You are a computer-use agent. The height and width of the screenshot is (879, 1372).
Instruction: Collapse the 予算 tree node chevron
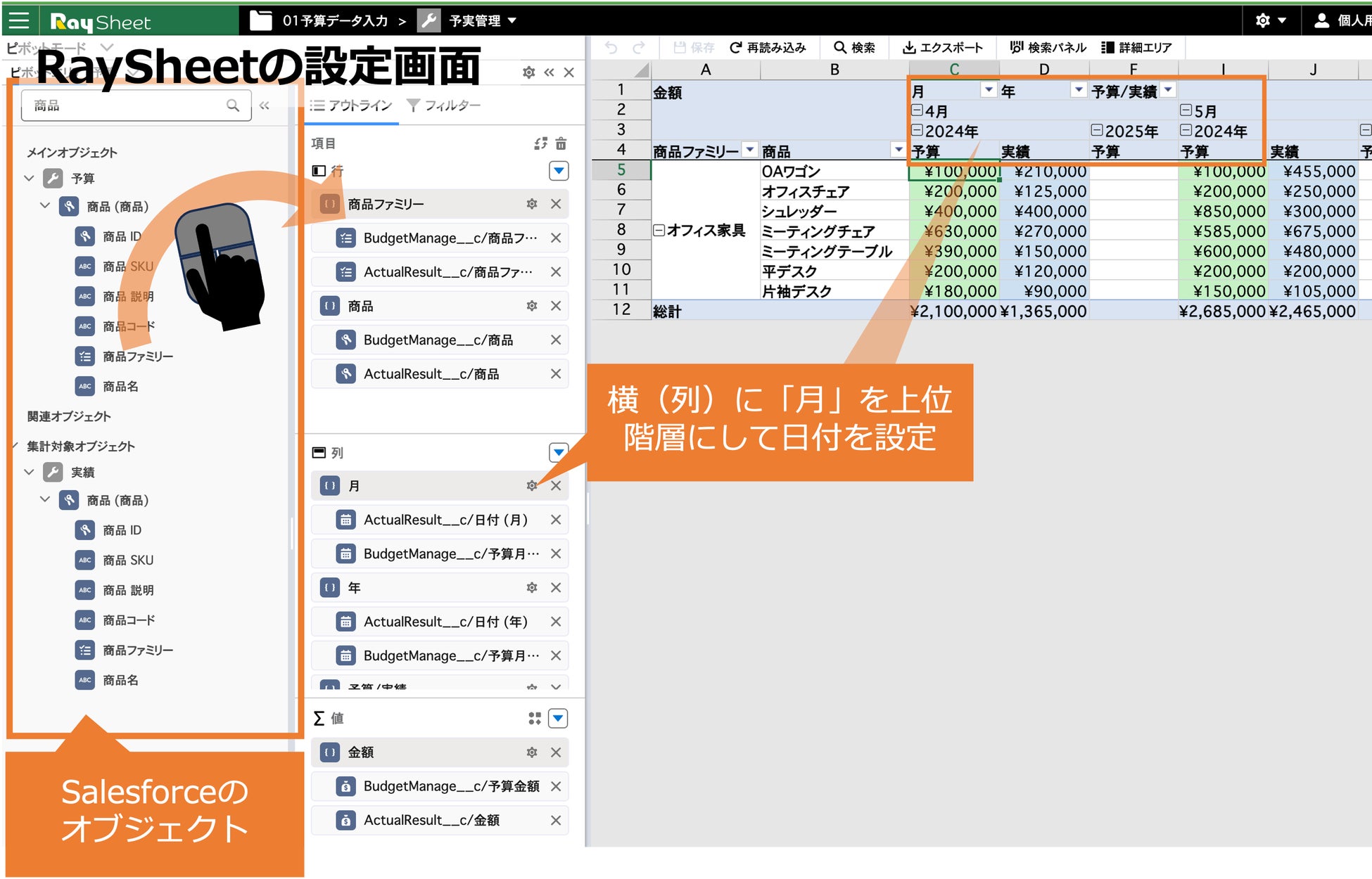coord(29,178)
